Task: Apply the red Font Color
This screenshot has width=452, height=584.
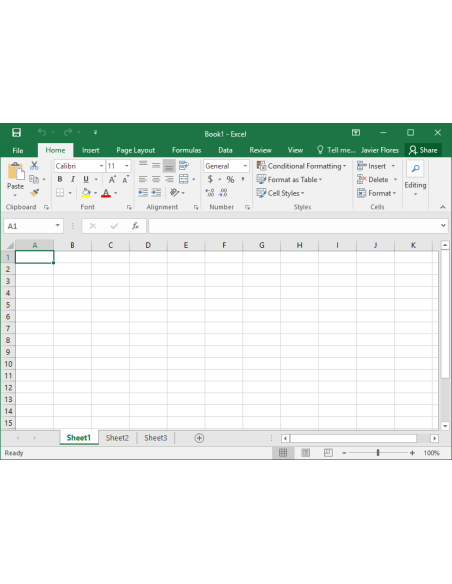Action: click(x=106, y=193)
